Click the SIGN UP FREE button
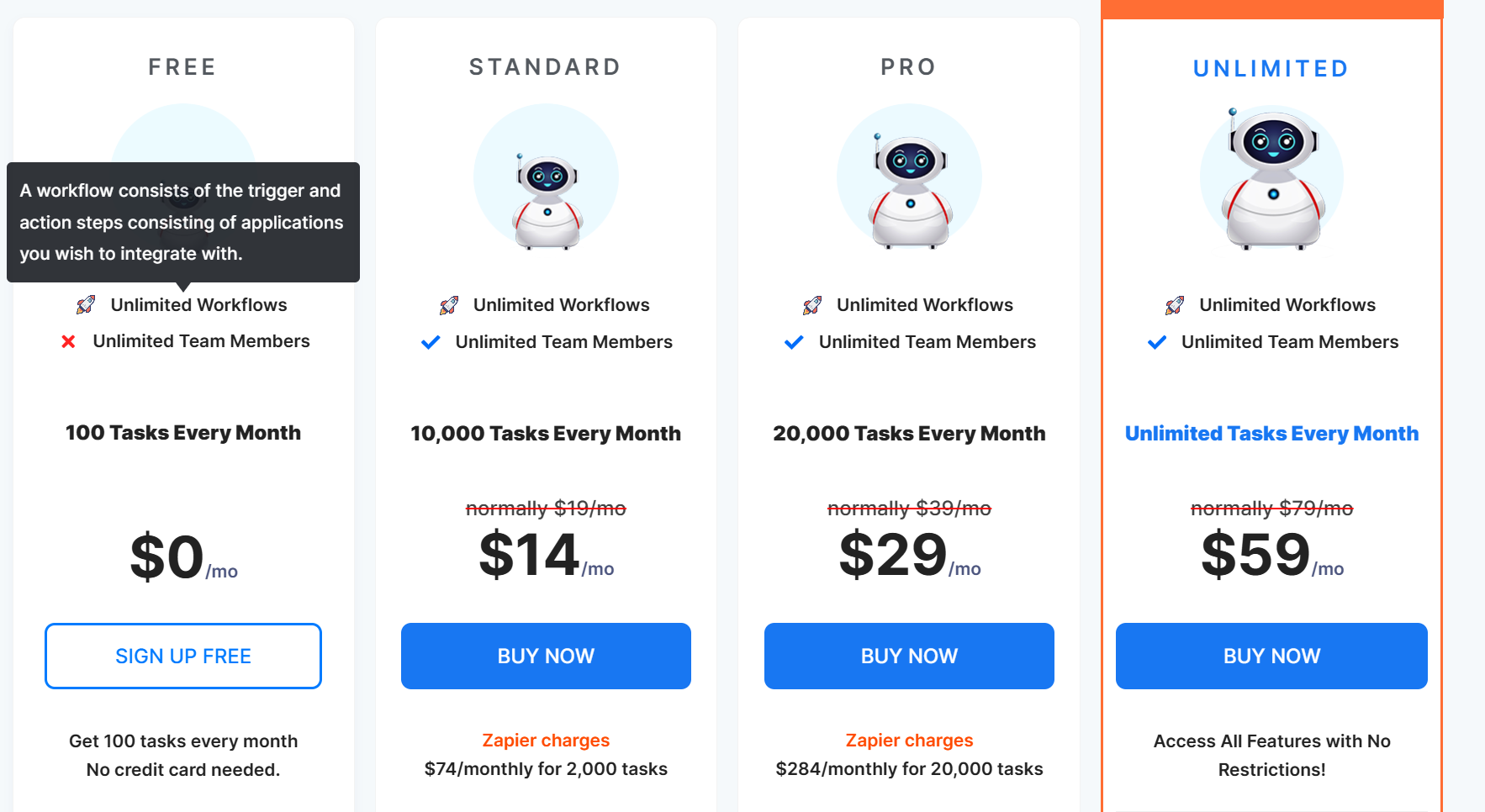 click(x=183, y=656)
